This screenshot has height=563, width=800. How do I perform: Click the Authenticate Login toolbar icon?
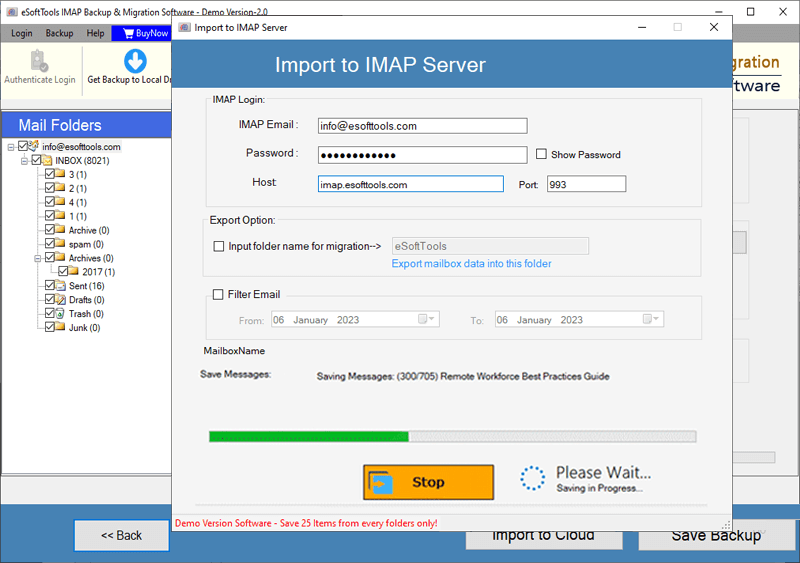pyautogui.click(x=39, y=61)
